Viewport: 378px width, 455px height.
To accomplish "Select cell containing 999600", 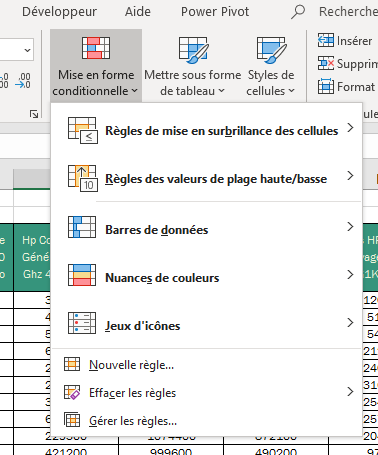I will (x=171, y=450).
